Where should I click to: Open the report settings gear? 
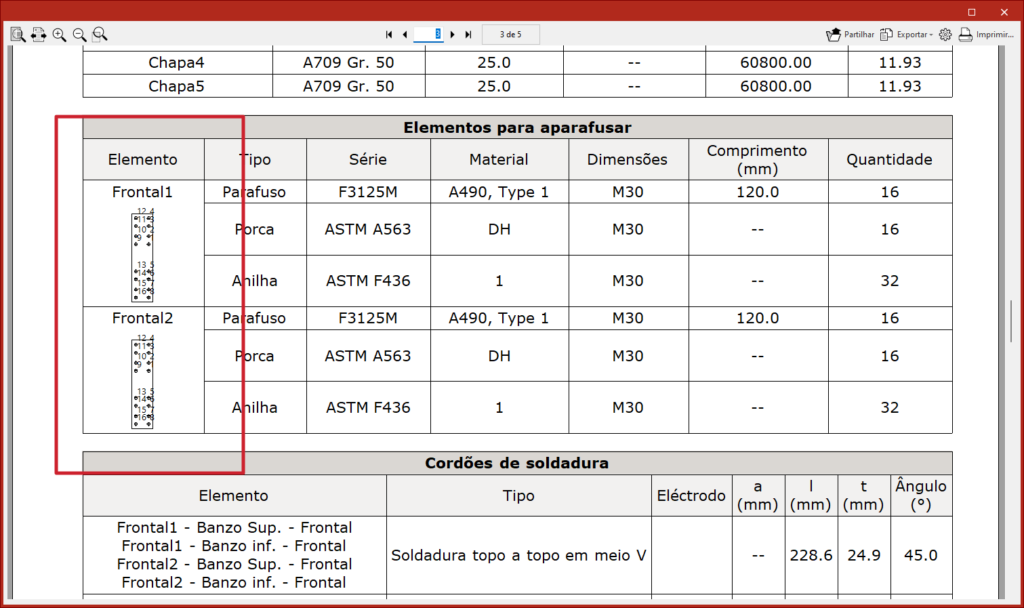(945, 35)
